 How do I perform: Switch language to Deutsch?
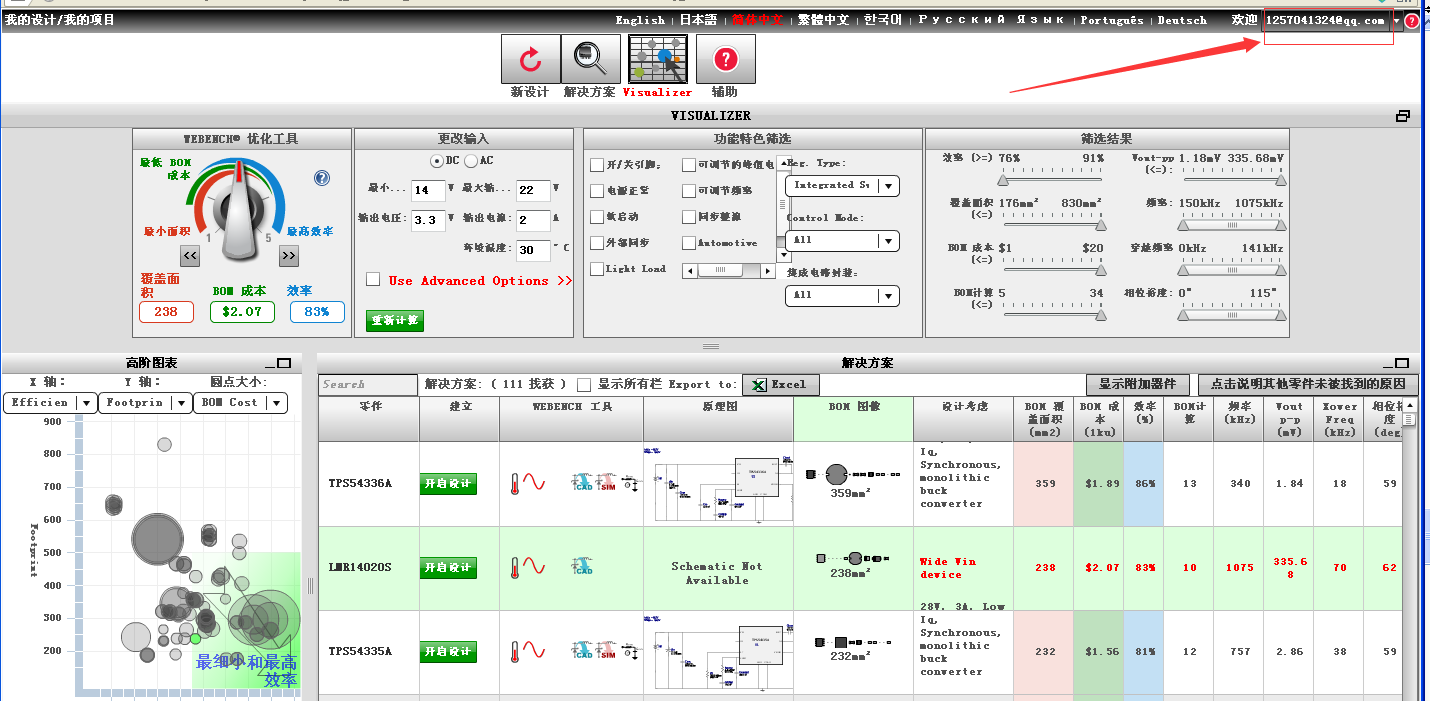pyautogui.click(x=1182, y=20)
